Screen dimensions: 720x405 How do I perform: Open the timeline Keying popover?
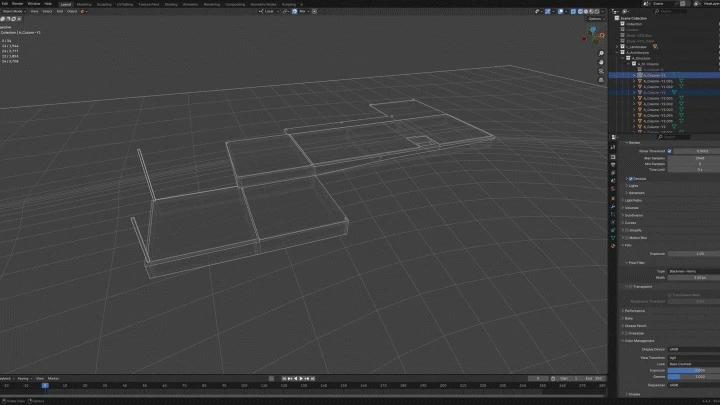pyautogui.click(x=23, y=379)
